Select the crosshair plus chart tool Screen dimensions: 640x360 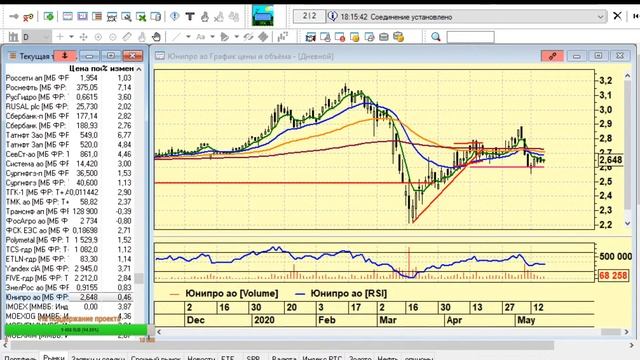60,37
